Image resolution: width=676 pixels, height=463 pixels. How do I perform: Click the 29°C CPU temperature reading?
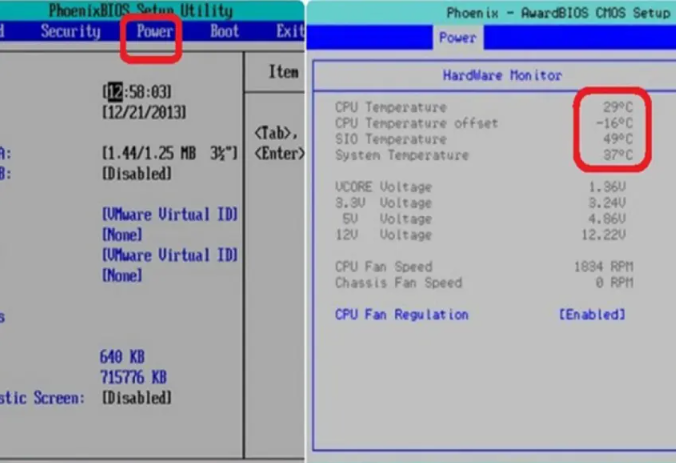[x=618, y=107]
